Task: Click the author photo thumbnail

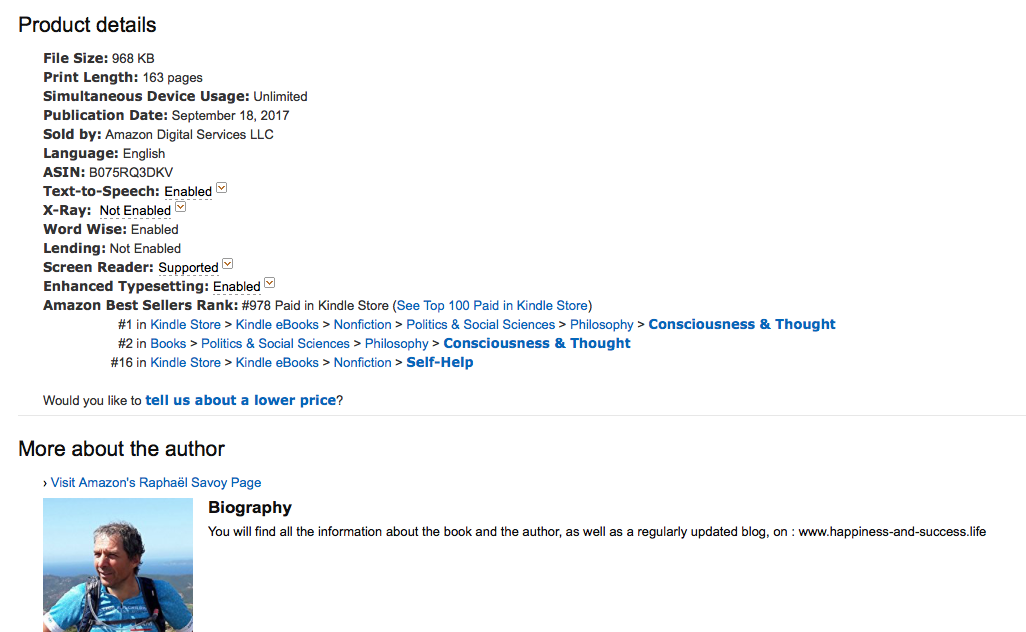Action: click(x=118, y=565)
